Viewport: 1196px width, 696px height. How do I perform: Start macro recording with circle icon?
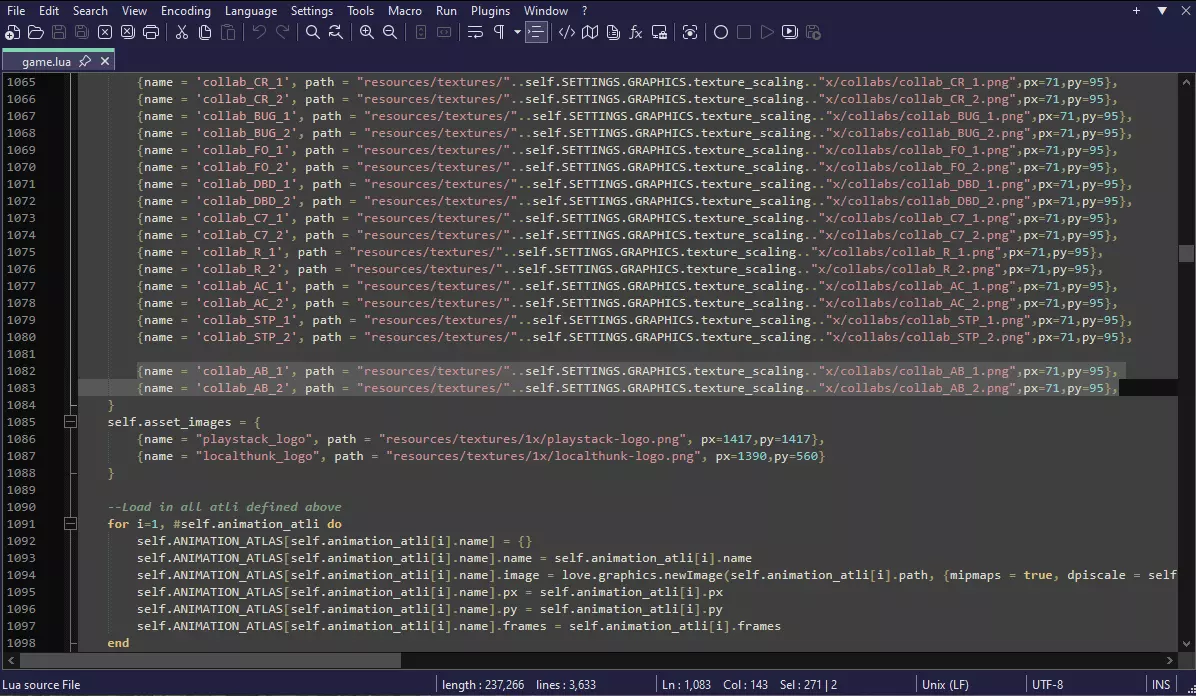pyautogui.click(x=720, y=32)
